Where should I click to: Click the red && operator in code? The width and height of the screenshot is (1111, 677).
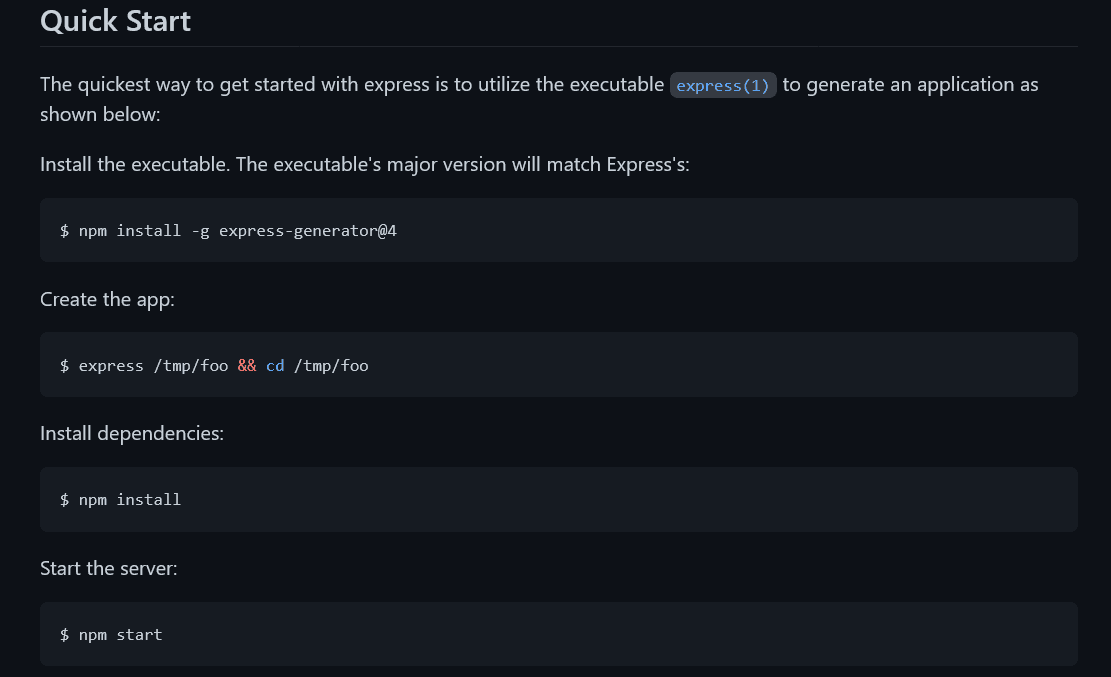(247, 366)
